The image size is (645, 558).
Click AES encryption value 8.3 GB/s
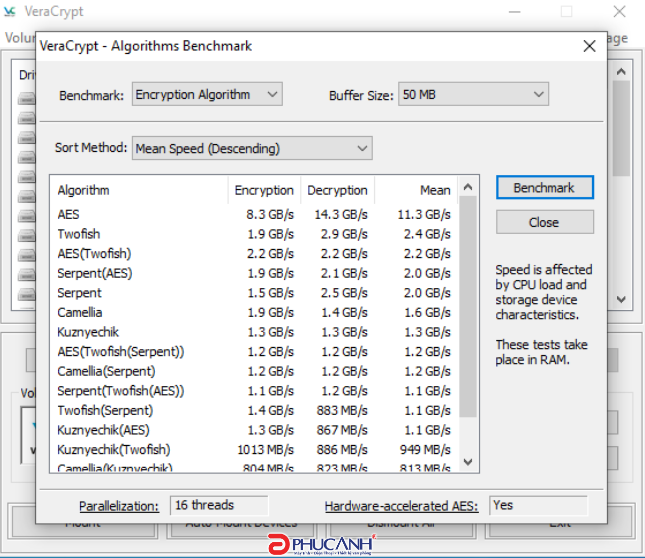pyautogui.click(x=270, y=214)
